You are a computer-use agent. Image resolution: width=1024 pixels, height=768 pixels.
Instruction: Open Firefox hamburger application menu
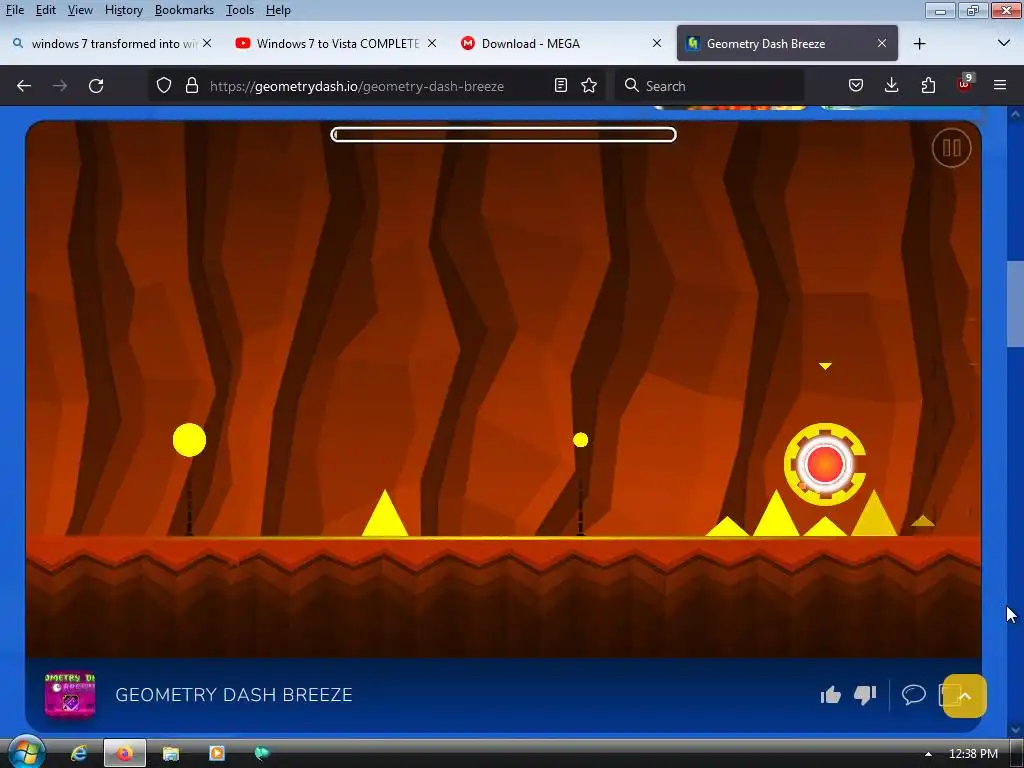[x=999, y=86]
